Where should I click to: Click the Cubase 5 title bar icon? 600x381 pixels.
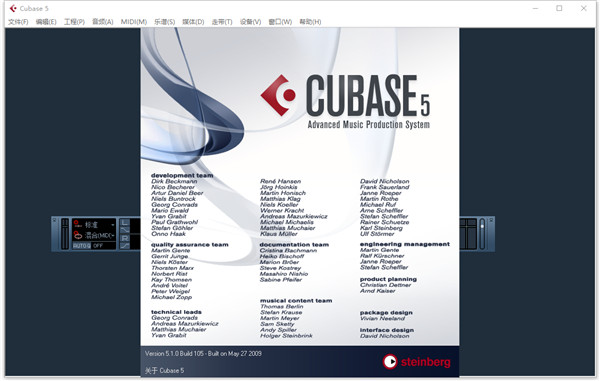click(x=13, y=8)
